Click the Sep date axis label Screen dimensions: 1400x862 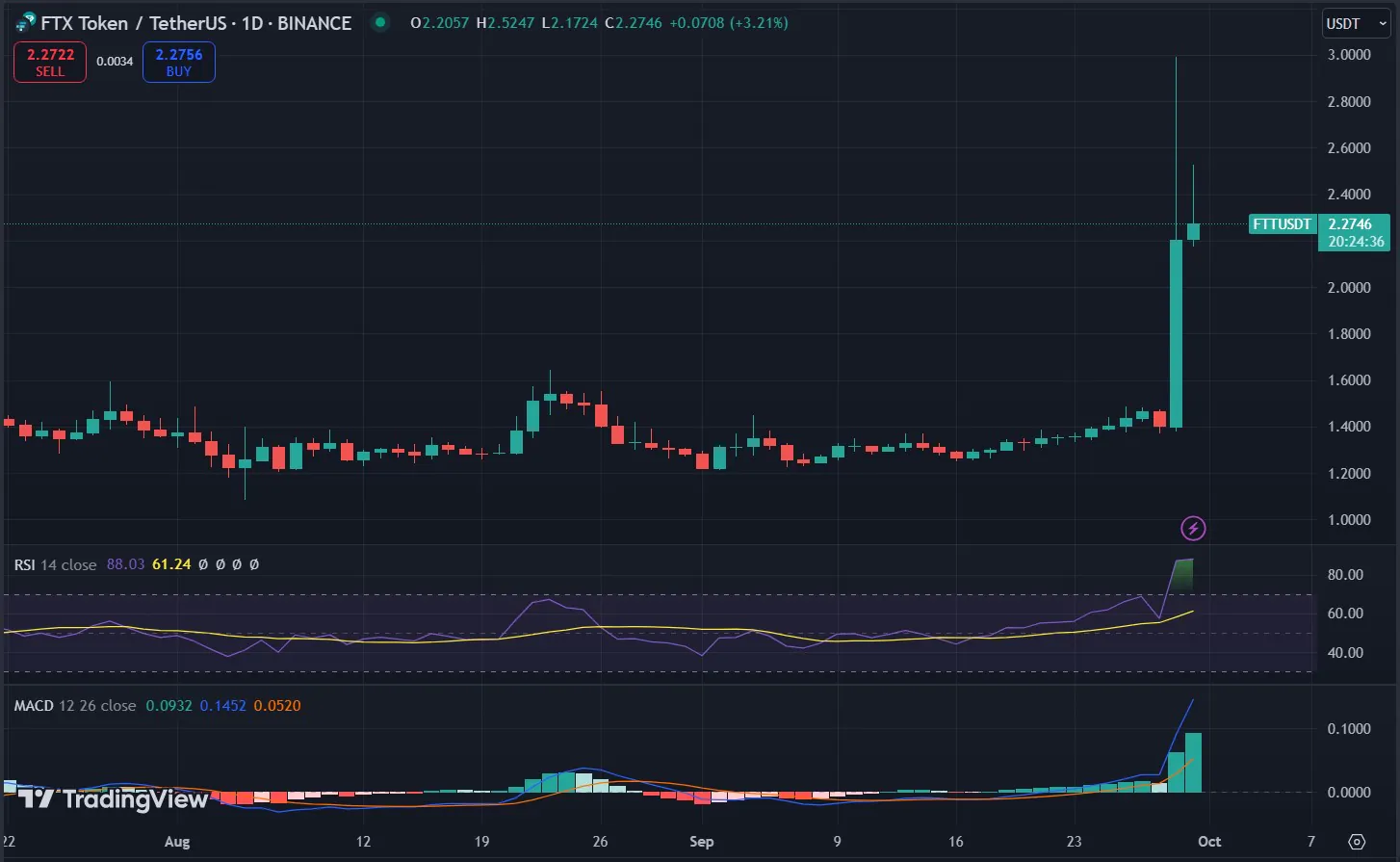tap(702, 842)
